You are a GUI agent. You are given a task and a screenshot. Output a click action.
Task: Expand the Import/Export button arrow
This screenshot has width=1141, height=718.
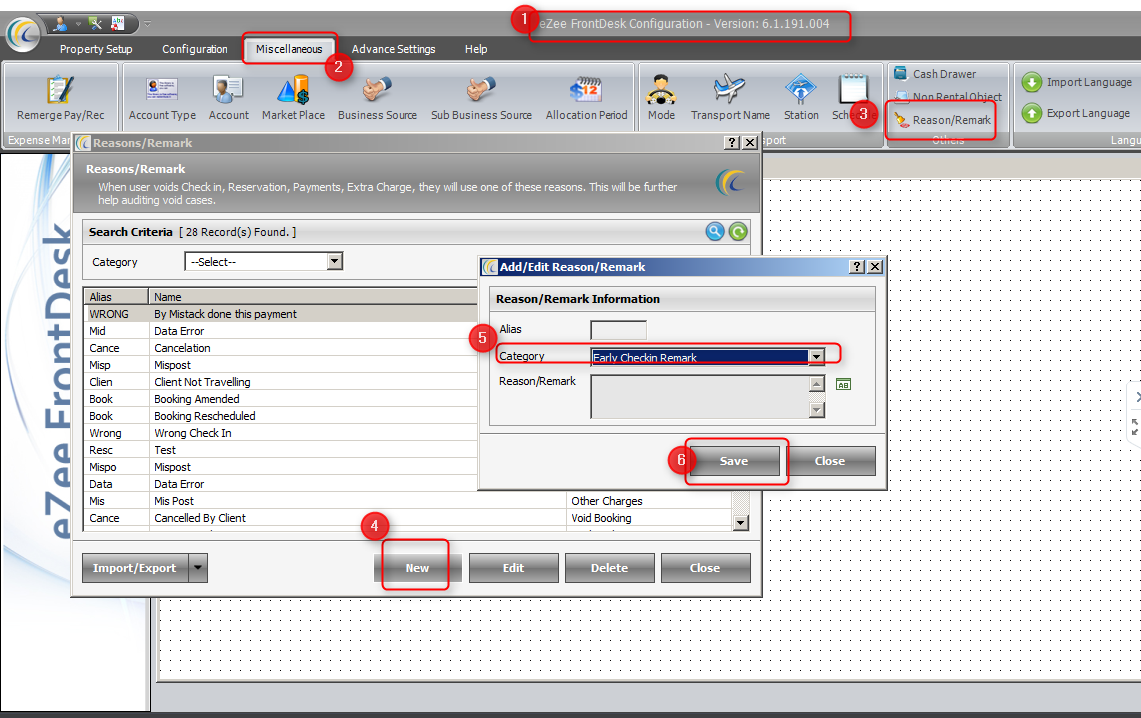[x=198, y=567]
